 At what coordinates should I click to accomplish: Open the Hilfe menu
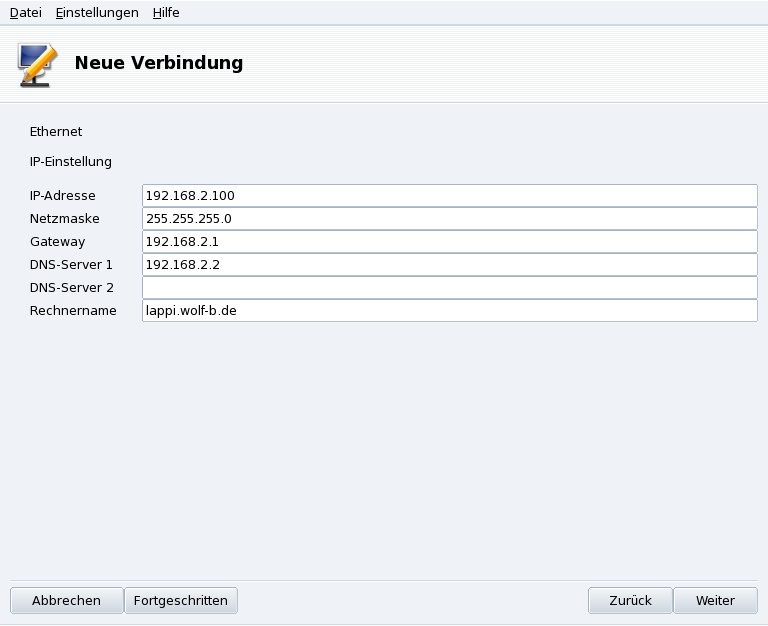[166, 13]
